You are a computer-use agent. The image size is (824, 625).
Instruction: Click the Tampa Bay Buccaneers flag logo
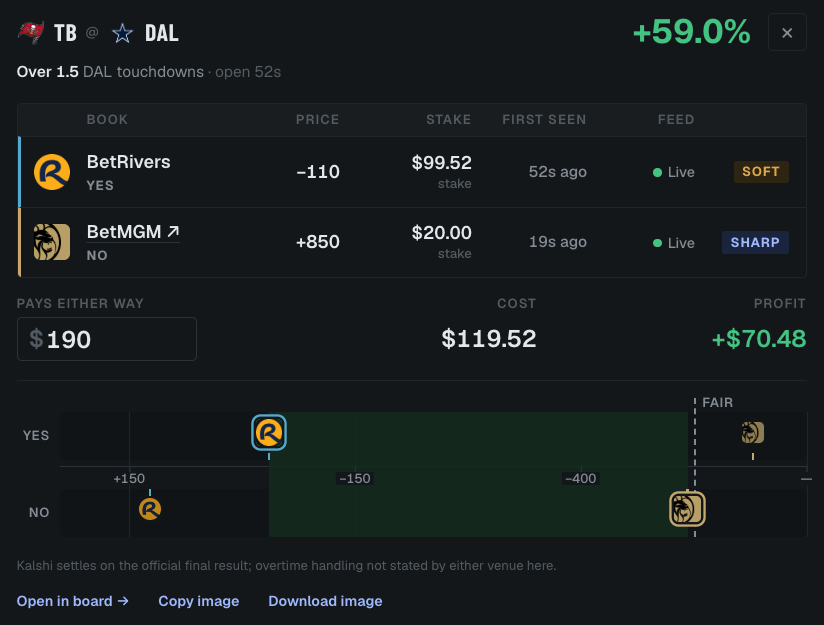pyautogui.click(x=31, y=33)
